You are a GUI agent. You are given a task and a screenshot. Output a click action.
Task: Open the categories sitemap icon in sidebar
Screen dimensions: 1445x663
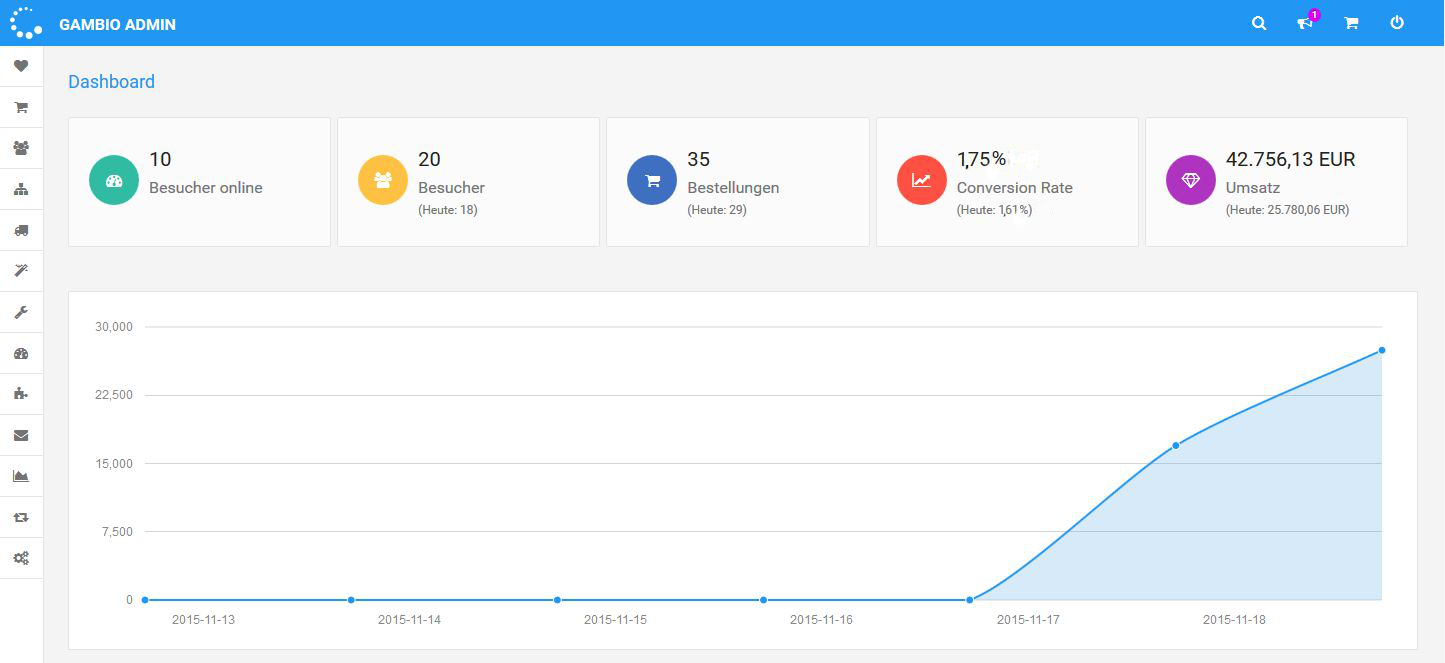point(21,189)
